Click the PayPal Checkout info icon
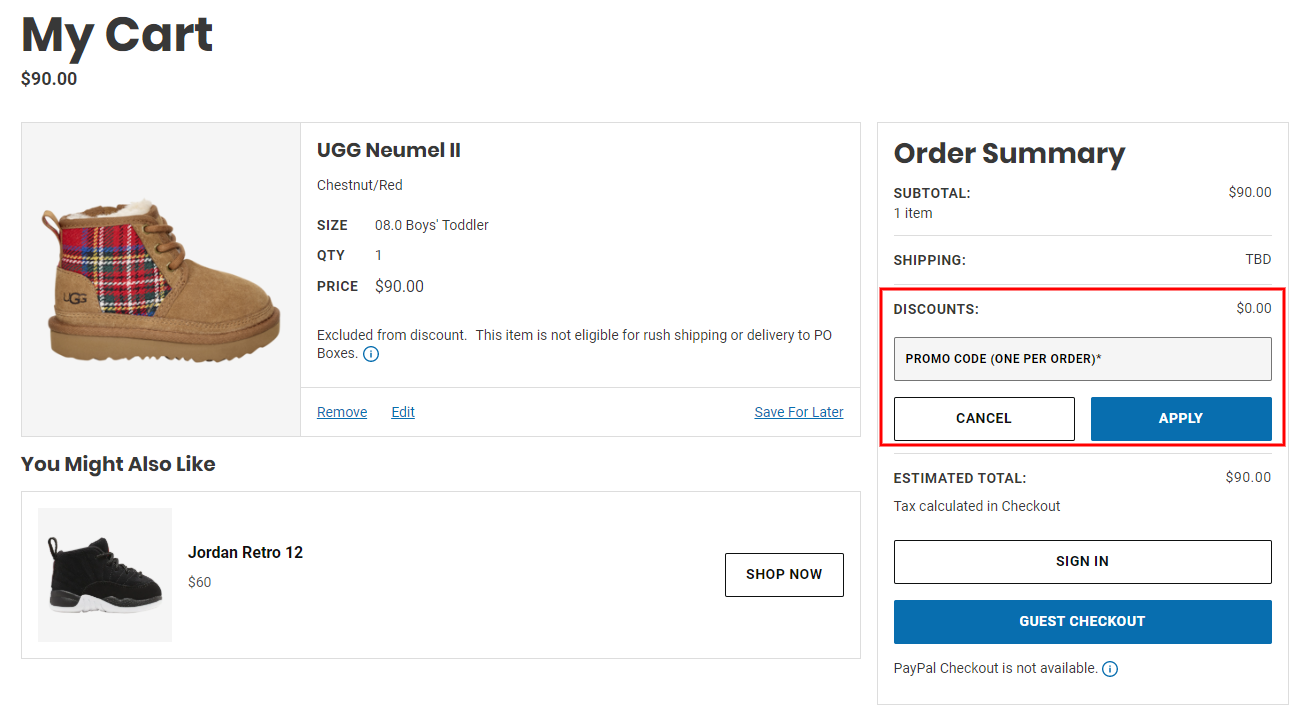Screen dimensions: 1292x719 pos(1109,669)
